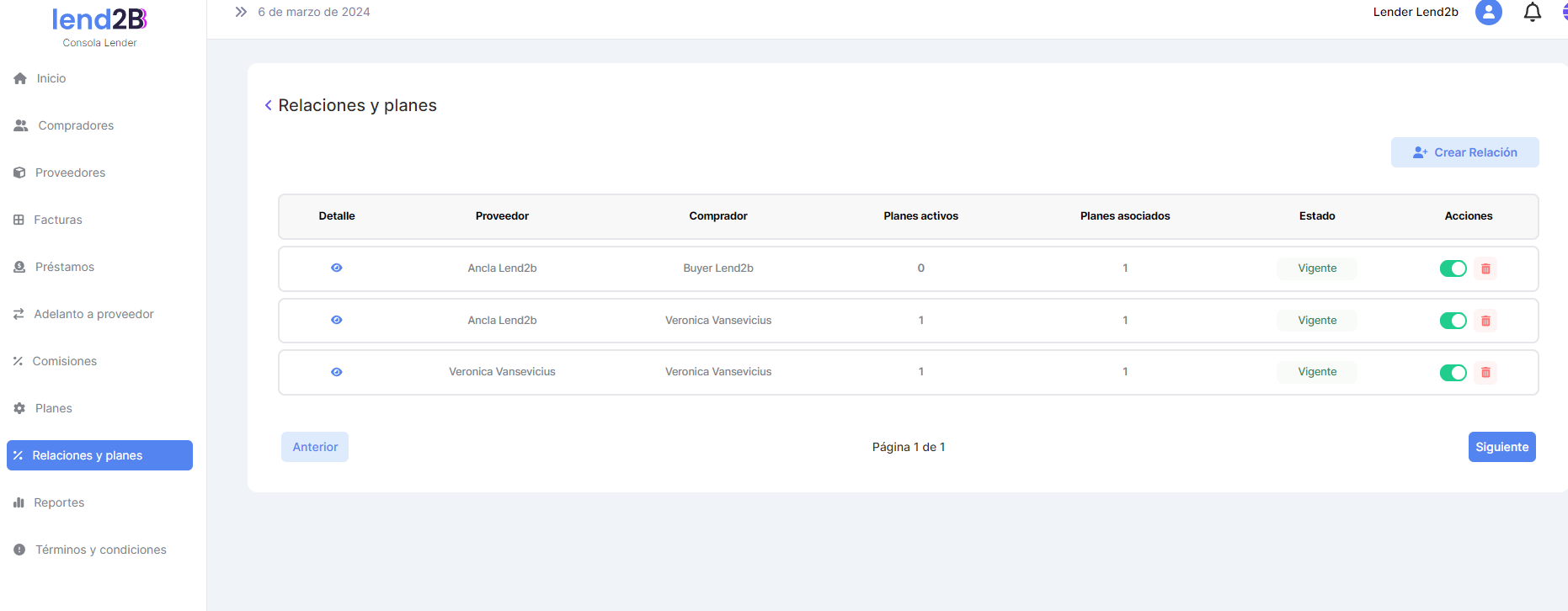Delete Ancla Lend2b–Veronica Vansevicius relation

[x=1485, y=321]
